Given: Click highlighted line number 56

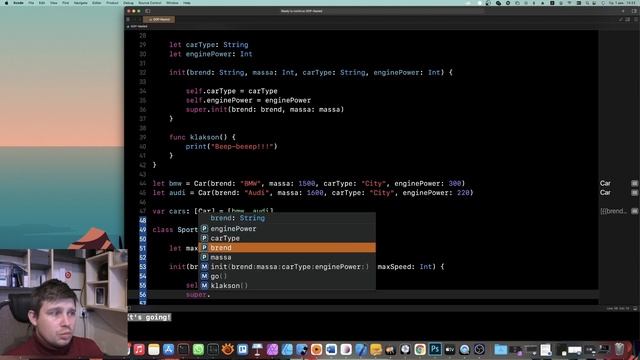Looking at the screenshot, I should (x=142, y=295).
